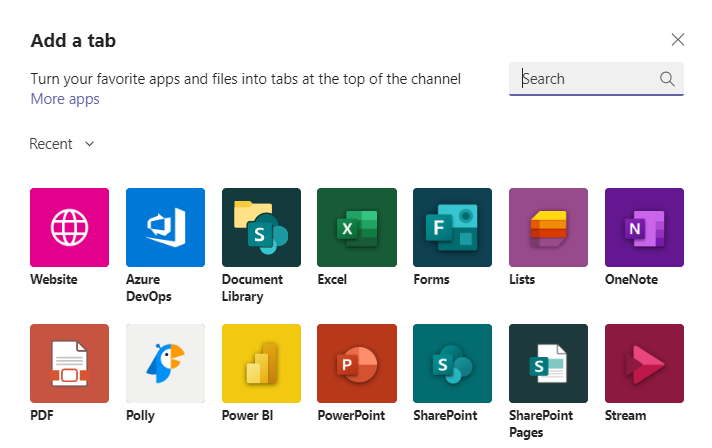Expand the Recent sort dropdown
This screenshot has width=712, height=448.
(62, 144)
